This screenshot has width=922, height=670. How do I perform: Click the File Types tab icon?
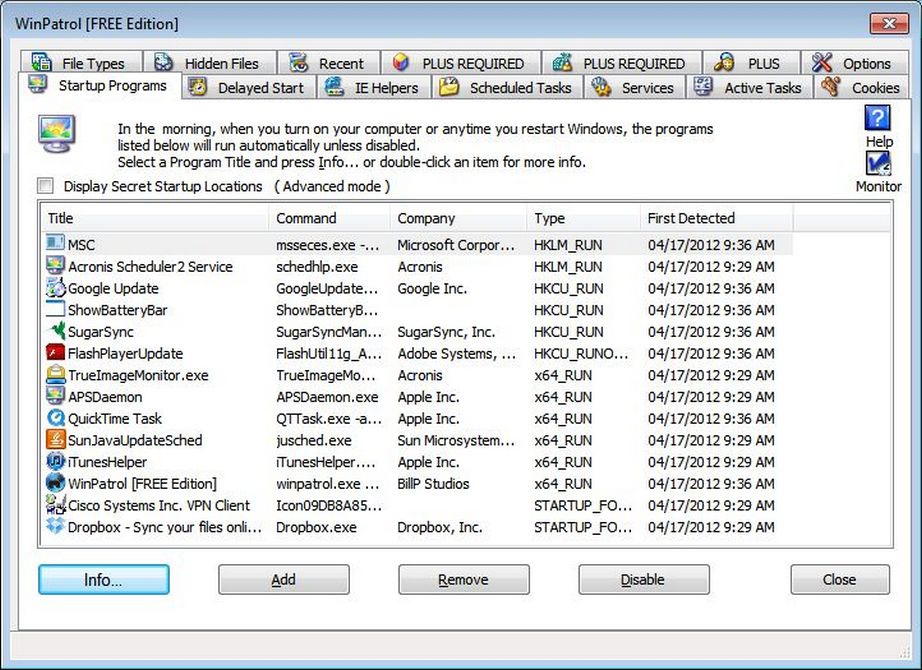(41, 62)
